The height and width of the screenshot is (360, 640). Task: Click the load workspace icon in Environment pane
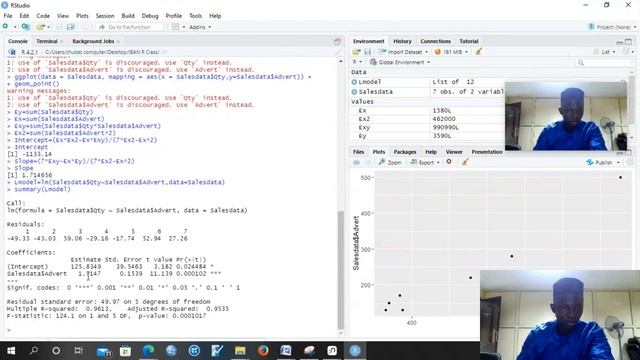click(x=356, y=52)
